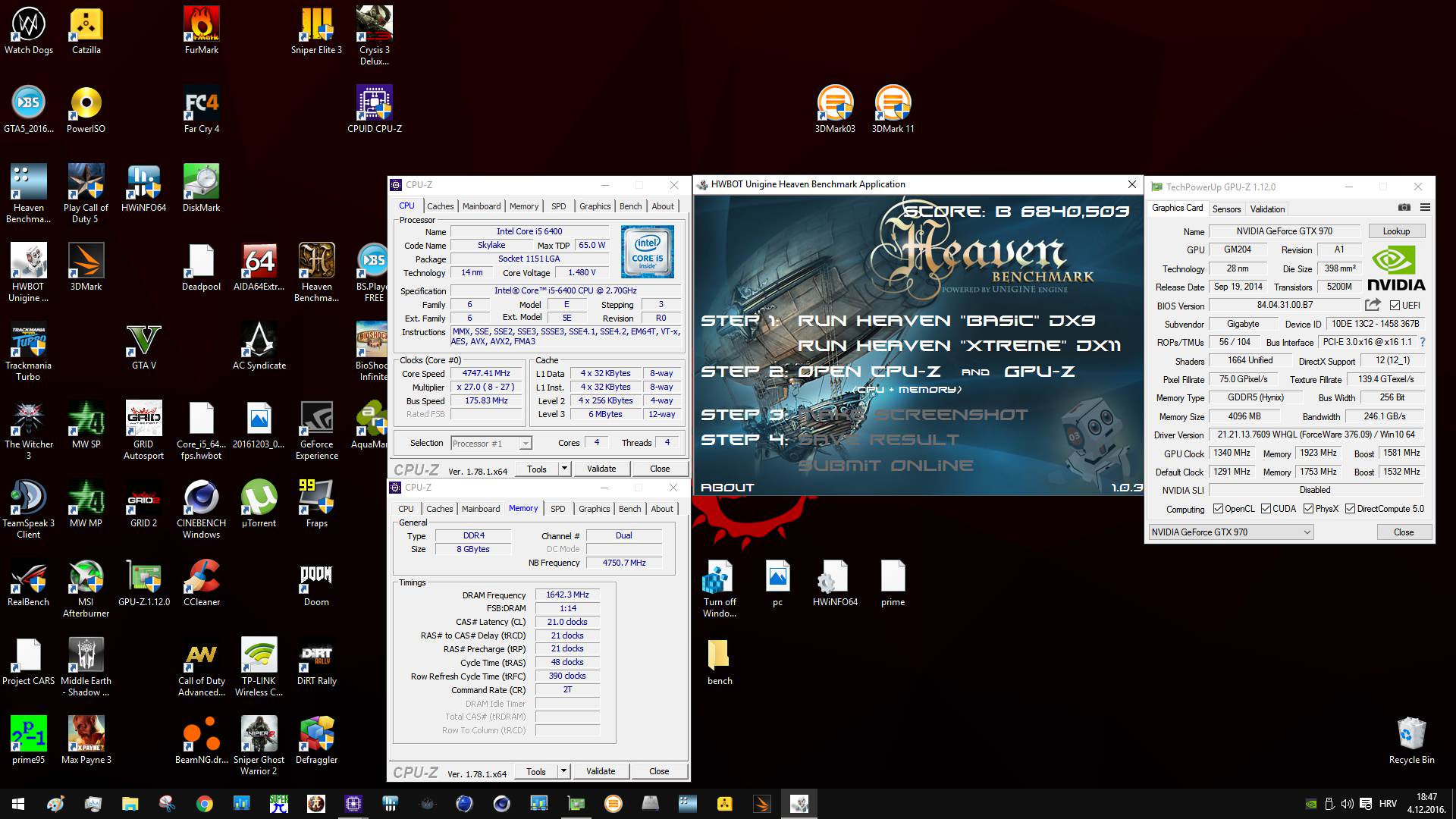Click GPU-Z screenshot camera icon

(1404, 208)
